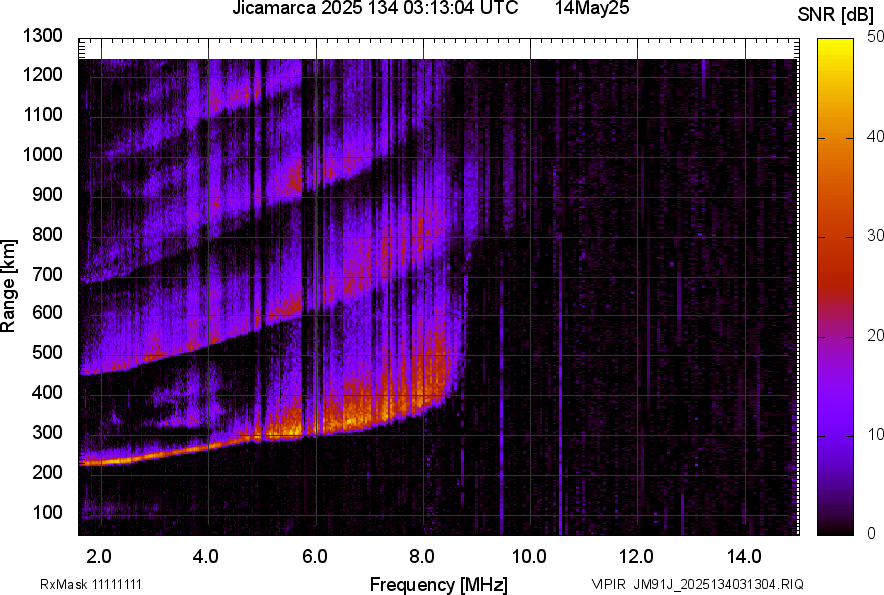
Task: Click the 700 range tick label
Action: pos(47,274)
